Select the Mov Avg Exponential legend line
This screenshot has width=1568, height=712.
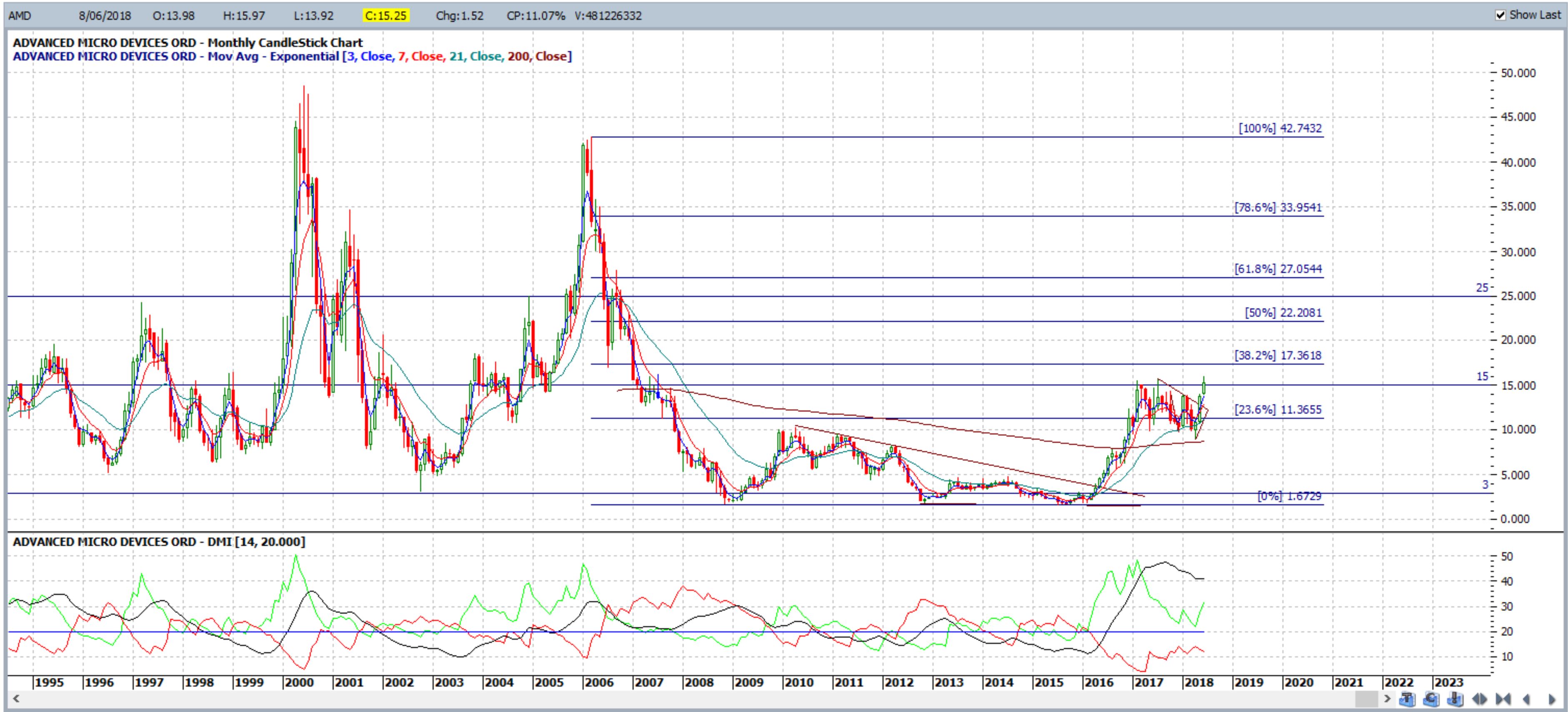292,57
